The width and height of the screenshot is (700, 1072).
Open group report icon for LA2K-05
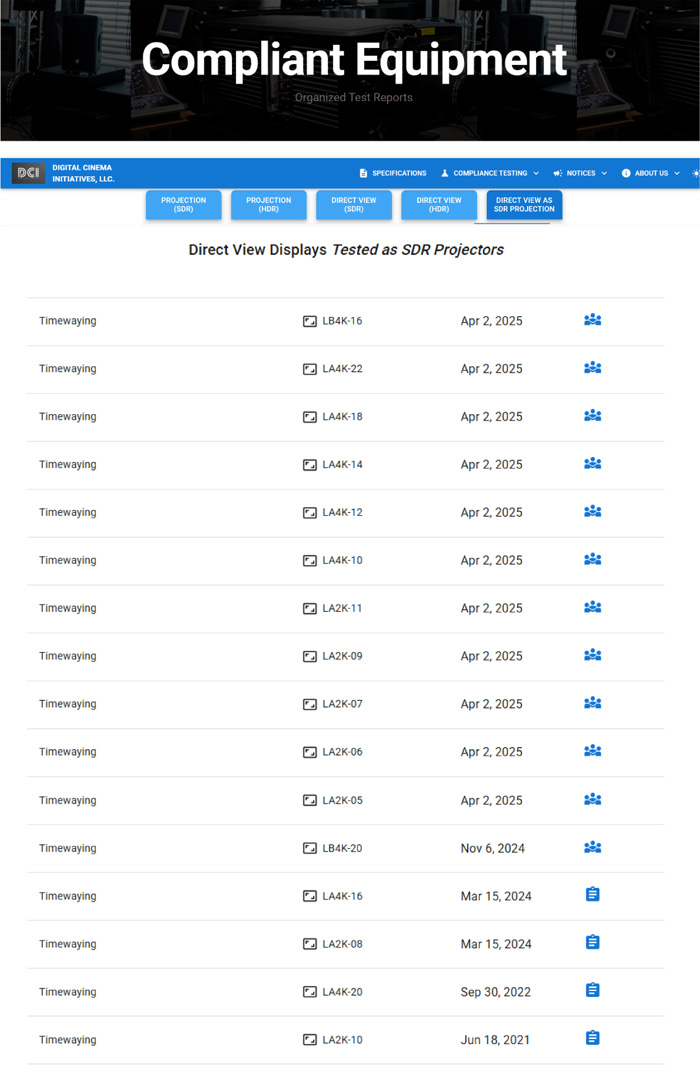coord(593,799)
